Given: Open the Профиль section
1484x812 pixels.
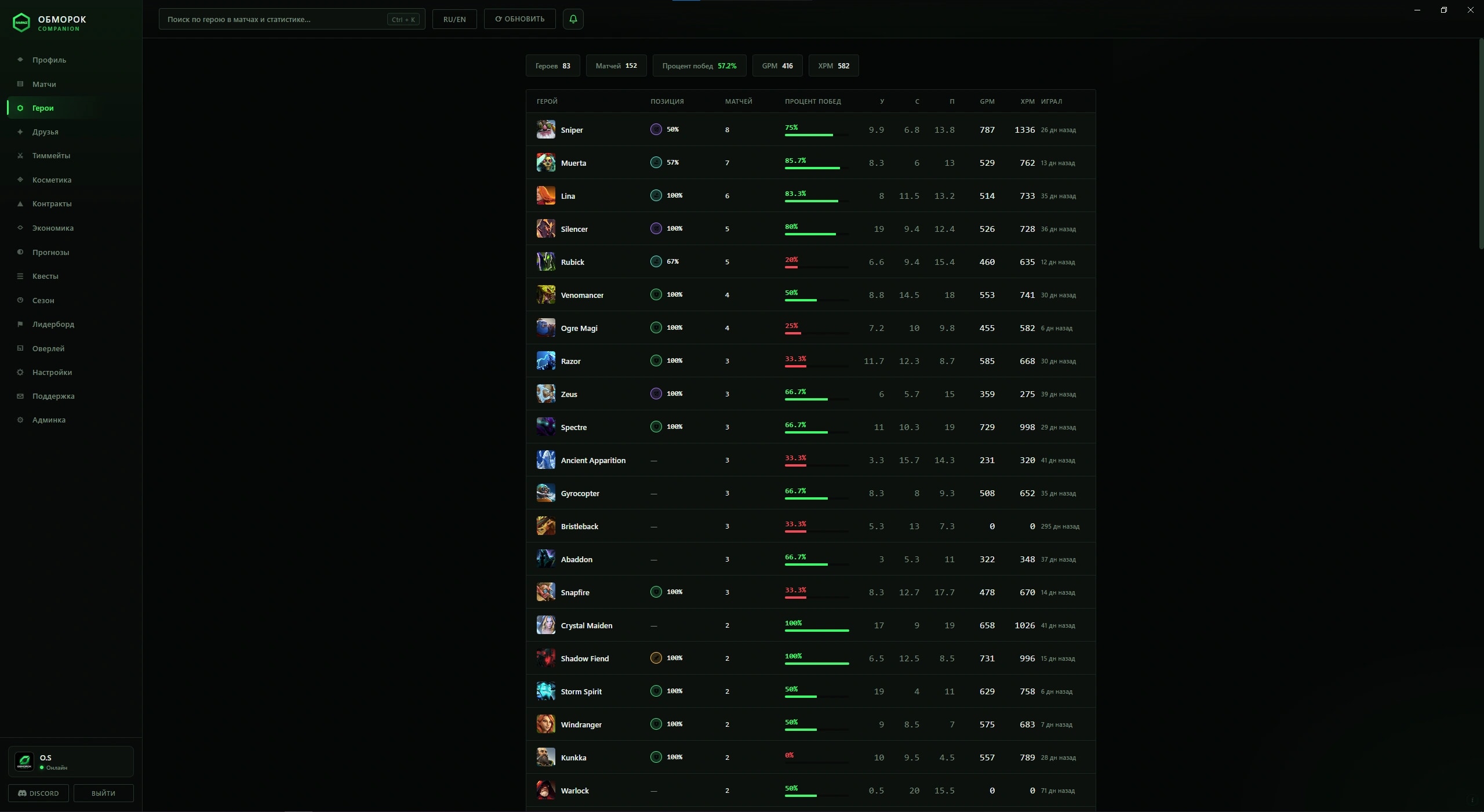Looking at the screenshot, I should 71,60.
